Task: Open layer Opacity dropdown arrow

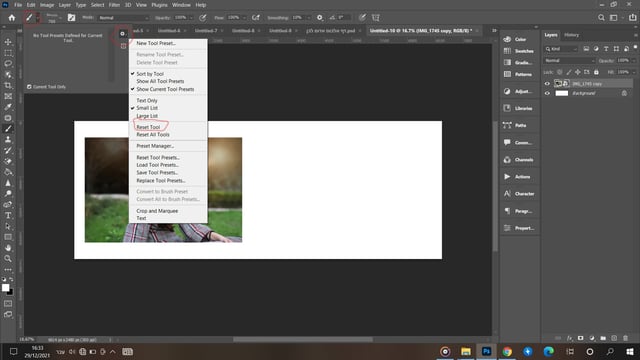Action: [x=633, y=60]
